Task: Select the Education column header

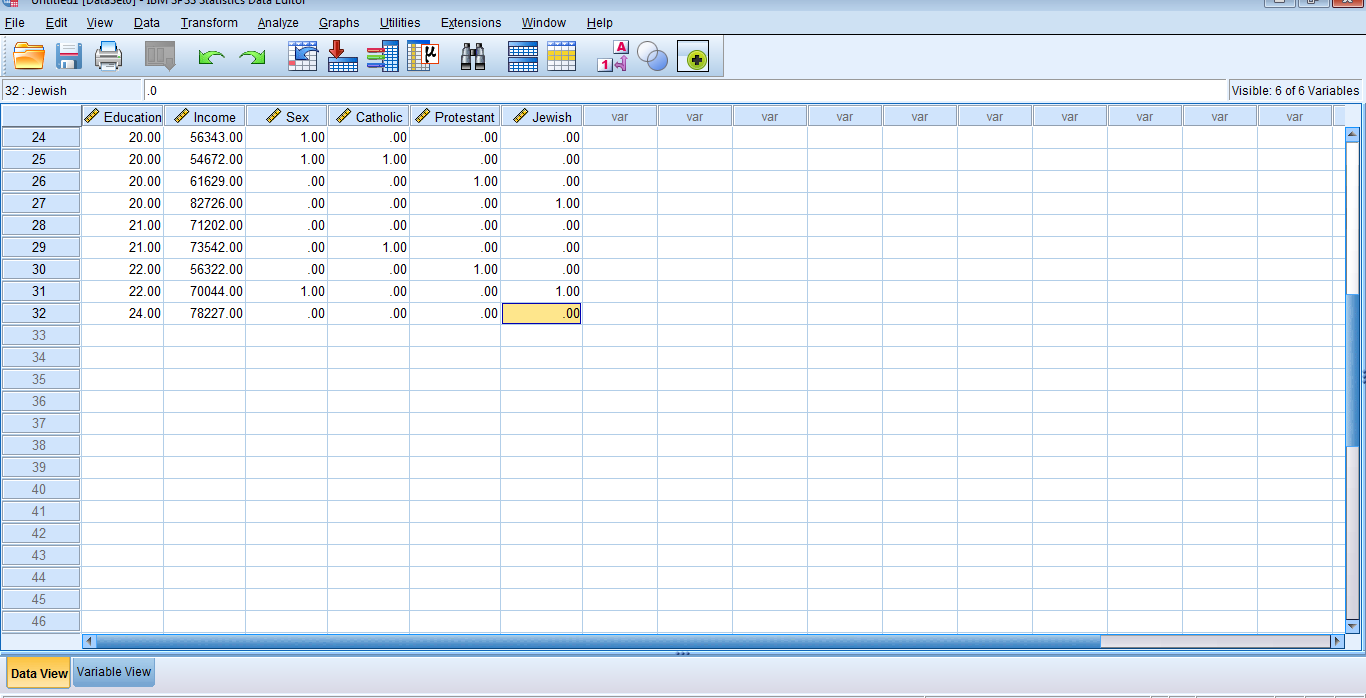Action: [x=122, y=116]
